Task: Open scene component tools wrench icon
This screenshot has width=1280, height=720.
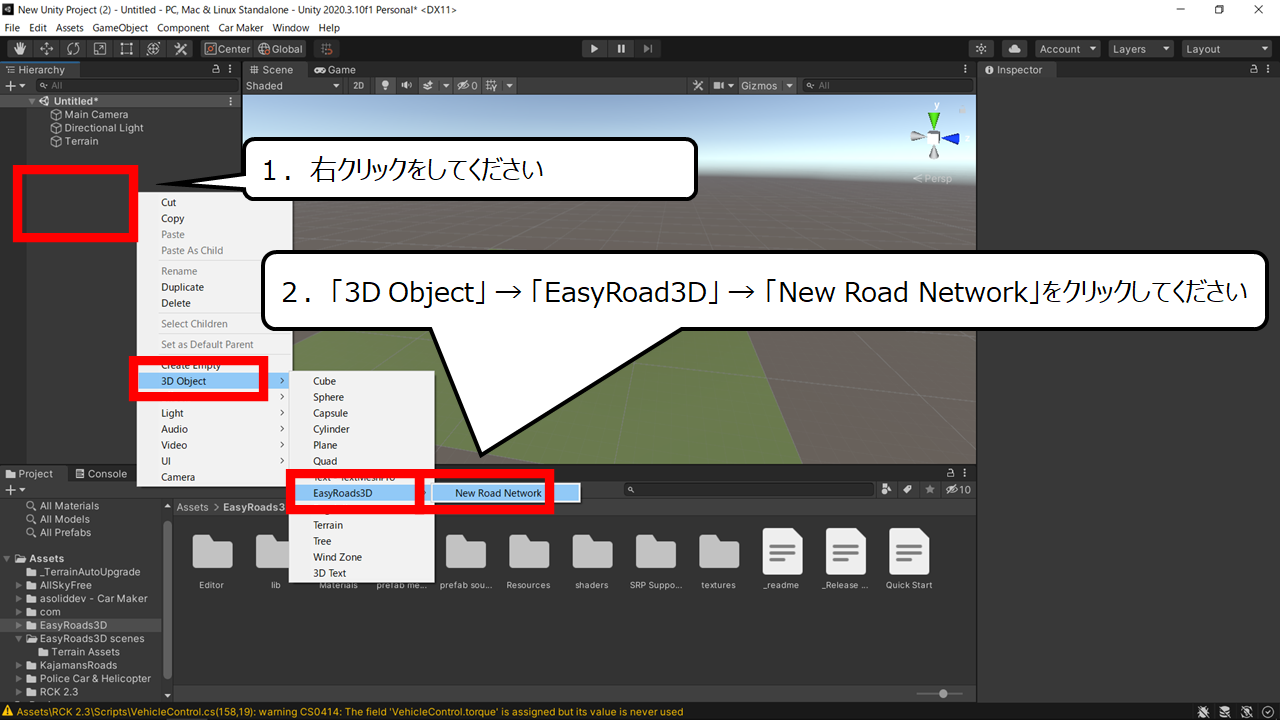Action: (x=699, y=86)
